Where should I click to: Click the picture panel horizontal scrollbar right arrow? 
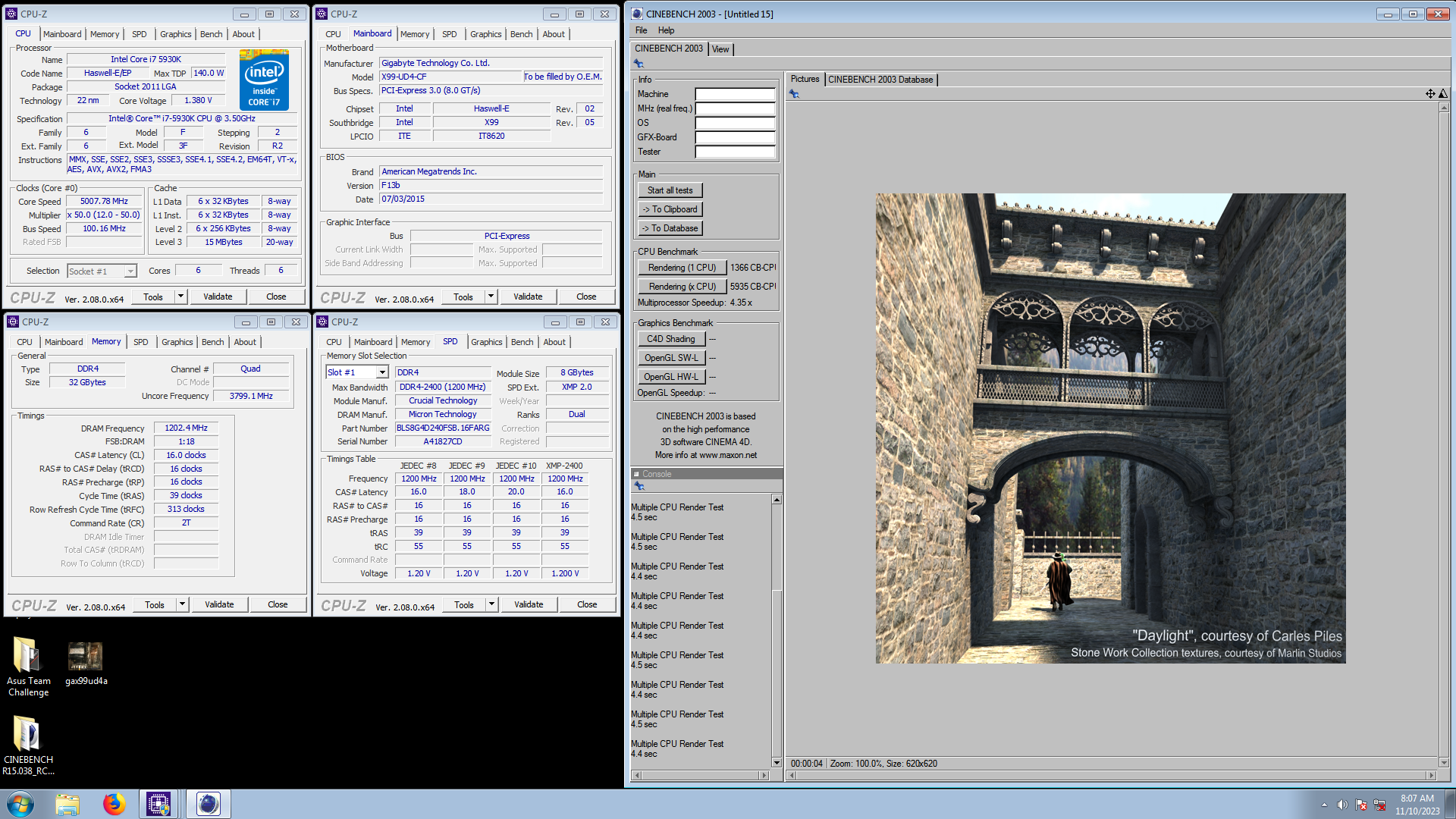coord(1432,775)
